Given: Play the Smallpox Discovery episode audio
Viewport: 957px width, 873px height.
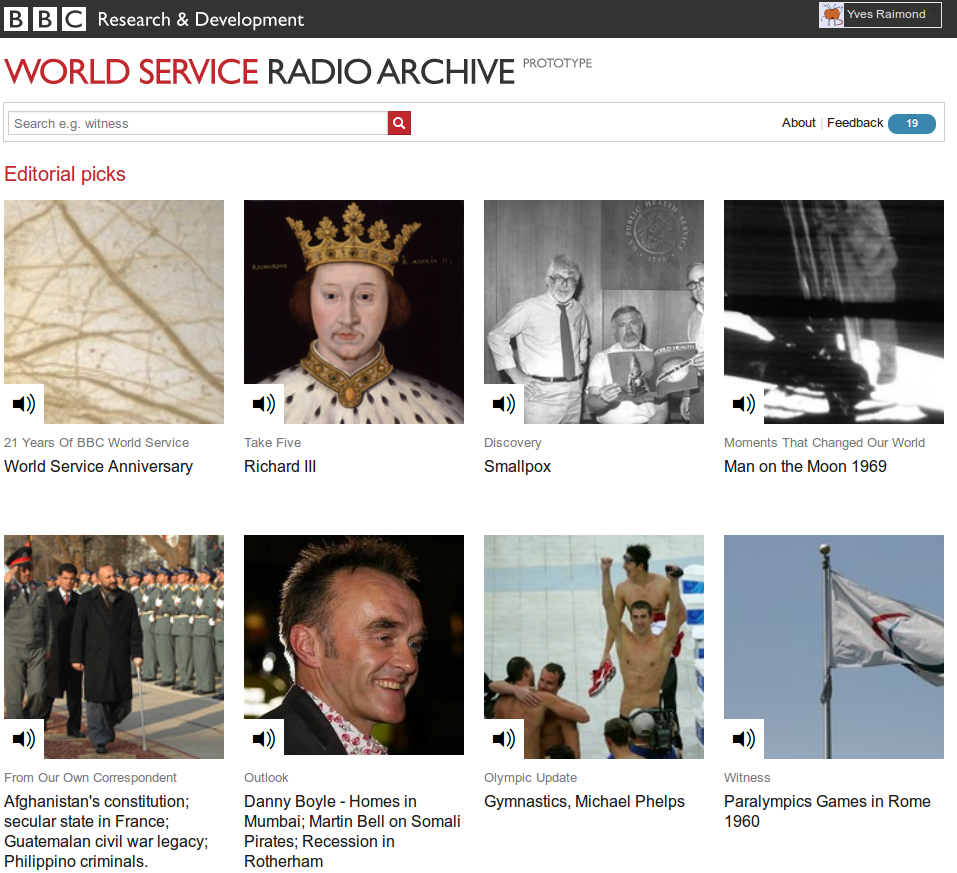Looking at the screenshot, I should pos(503,403).
